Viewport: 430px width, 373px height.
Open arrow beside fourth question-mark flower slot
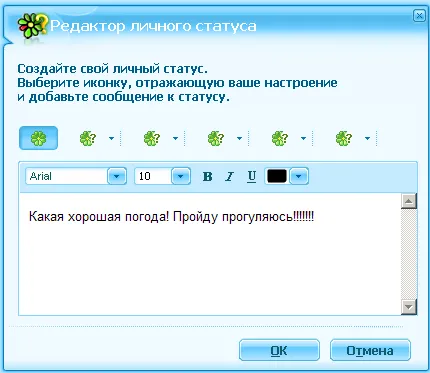click(x=303, y=138)
